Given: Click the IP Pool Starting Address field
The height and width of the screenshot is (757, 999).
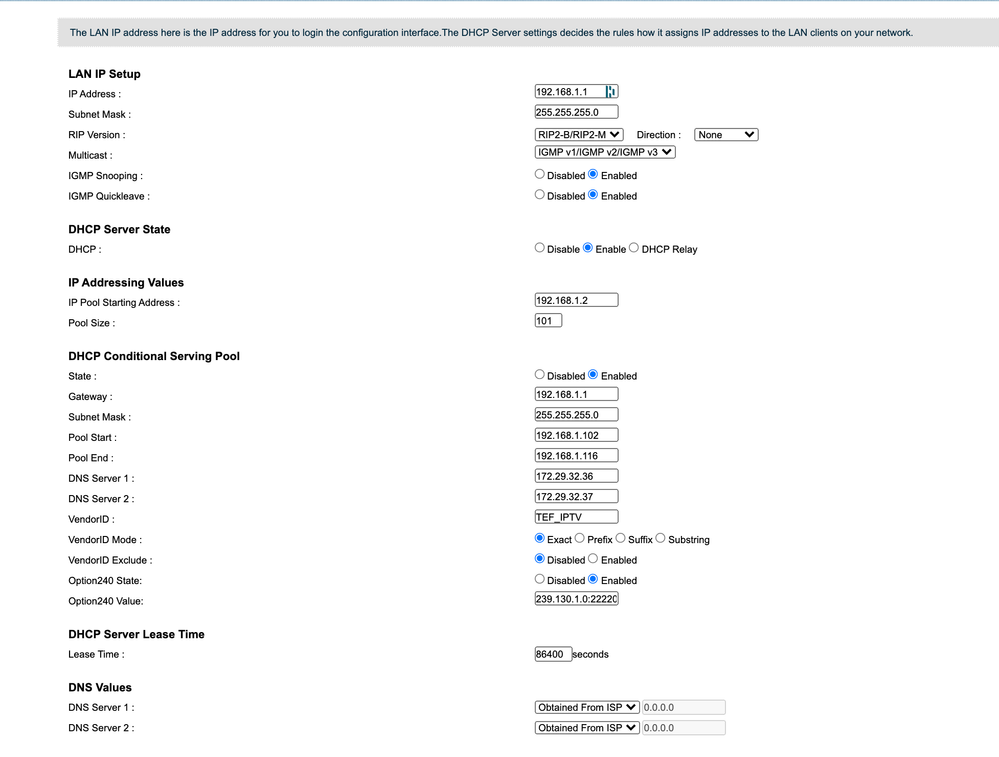Looking at the screenshot, I should [x=576, y=300].
